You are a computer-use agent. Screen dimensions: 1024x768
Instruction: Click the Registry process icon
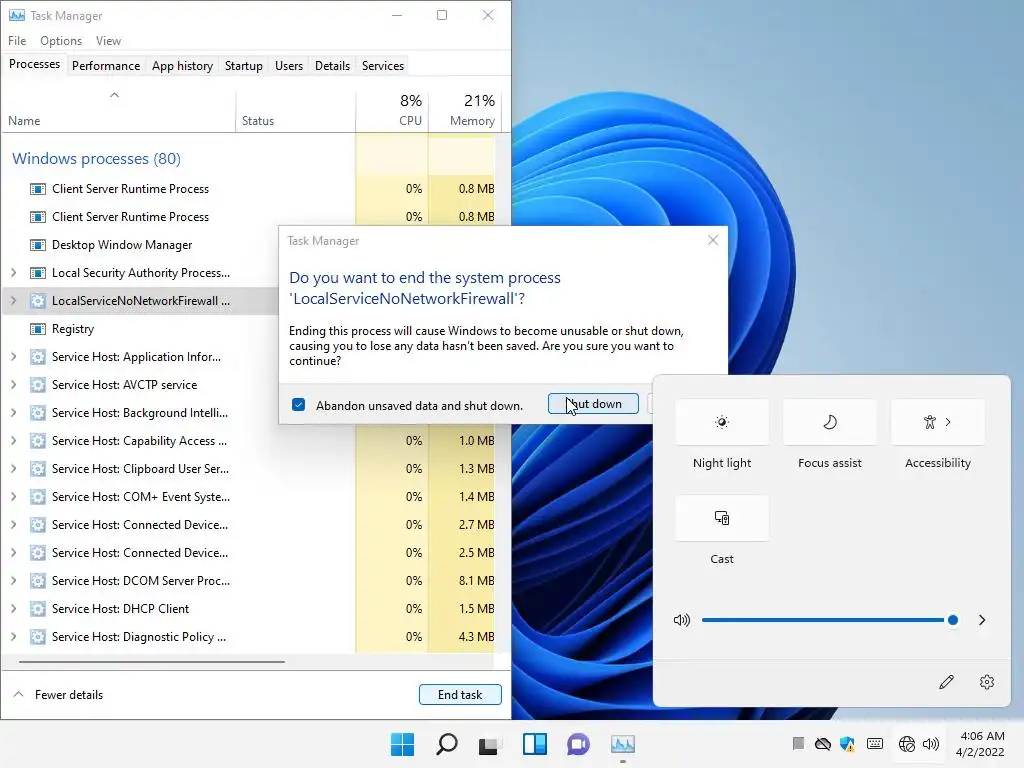point(38,329)
